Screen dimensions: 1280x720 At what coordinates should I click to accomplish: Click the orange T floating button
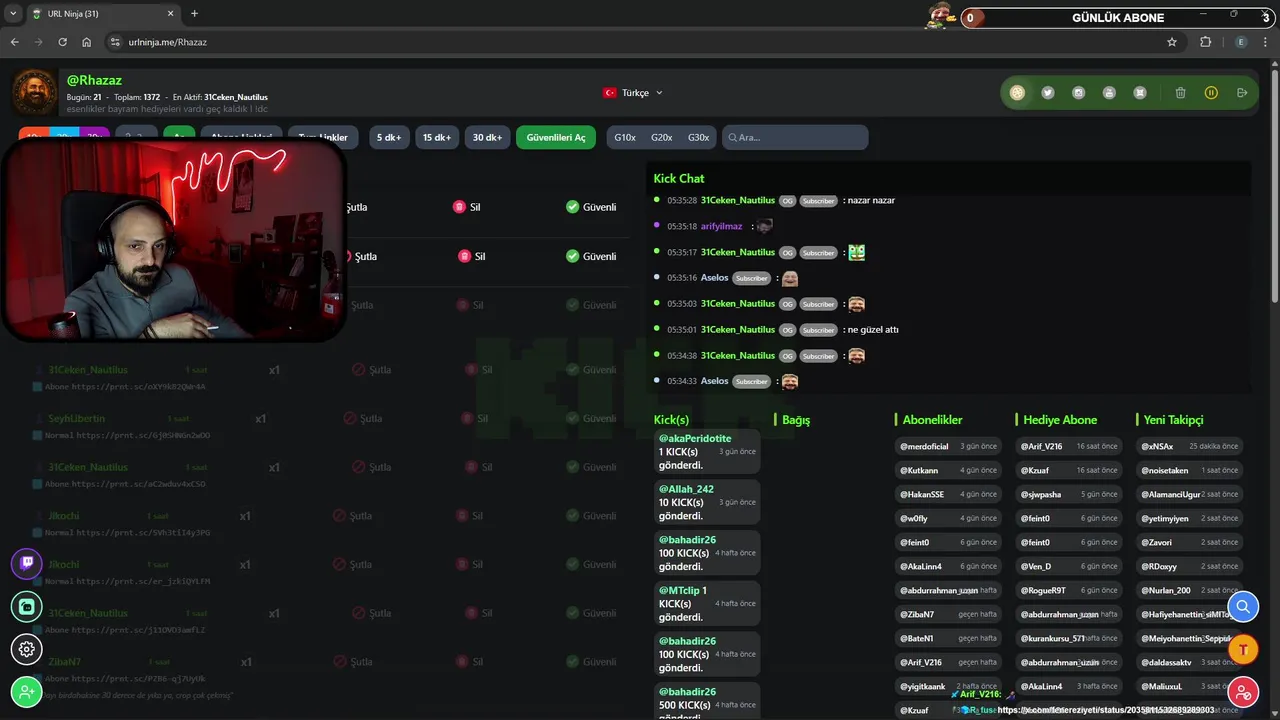1243,649
